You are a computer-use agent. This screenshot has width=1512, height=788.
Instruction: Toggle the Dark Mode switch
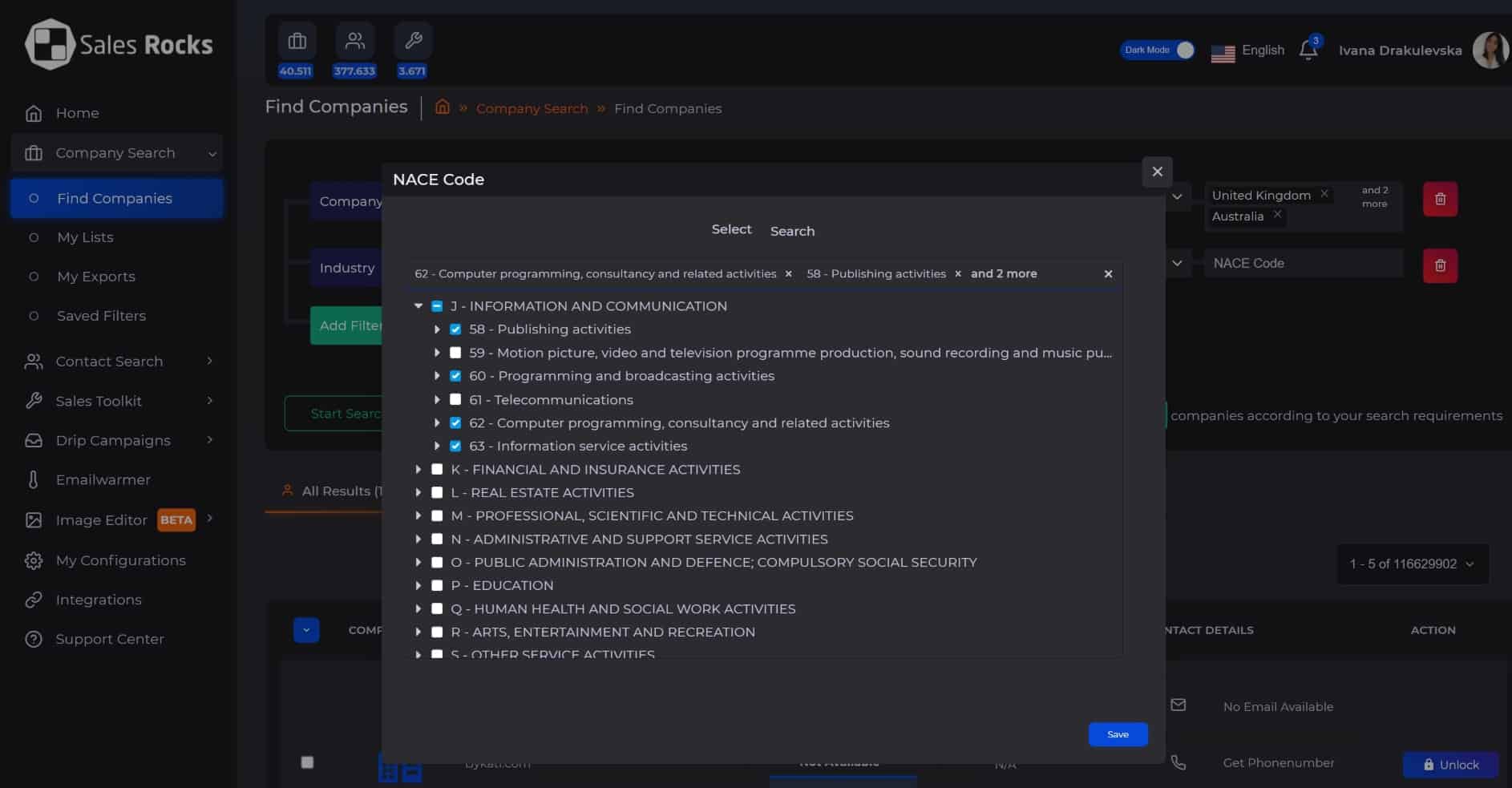[x=1183, y=50]
